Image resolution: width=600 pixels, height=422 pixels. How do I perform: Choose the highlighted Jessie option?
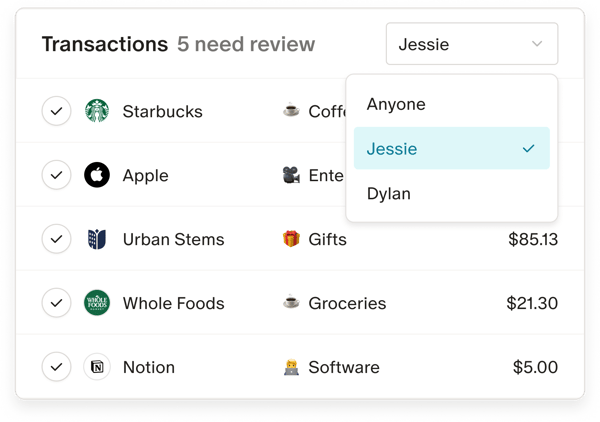coord(452,148)
